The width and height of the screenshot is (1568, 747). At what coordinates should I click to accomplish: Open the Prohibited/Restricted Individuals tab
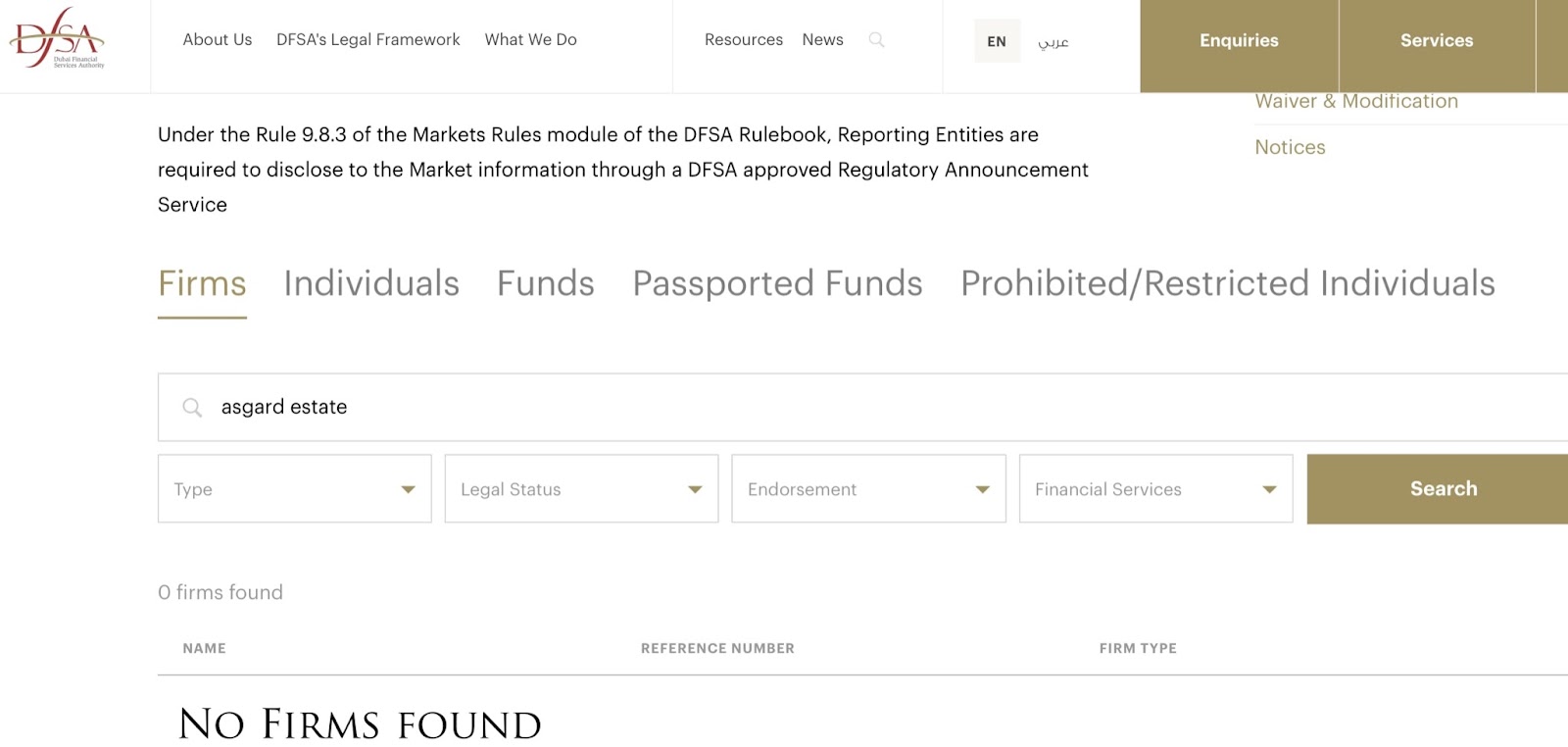pyautogui.click(x=1228, y=284)
